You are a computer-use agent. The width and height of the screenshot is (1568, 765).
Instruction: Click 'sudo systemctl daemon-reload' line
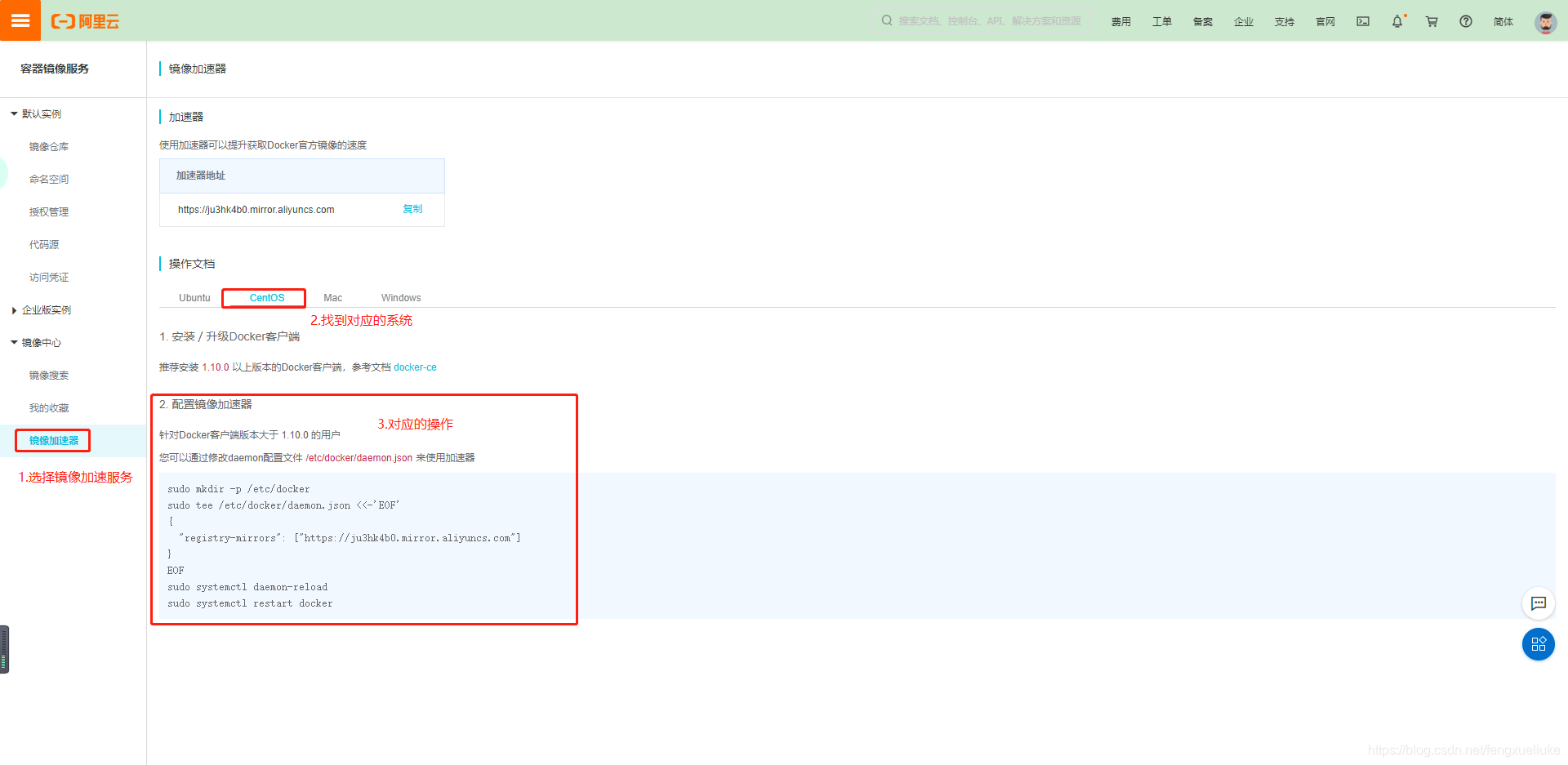tap(247, 587)
